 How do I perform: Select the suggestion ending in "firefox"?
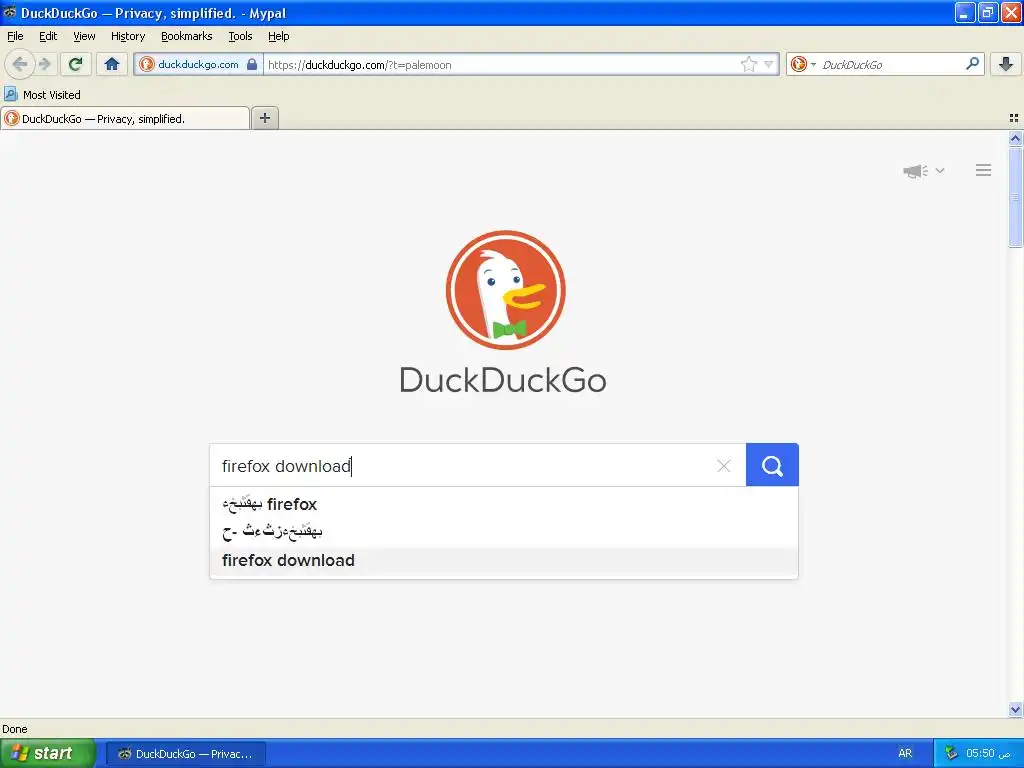[504, 504]
